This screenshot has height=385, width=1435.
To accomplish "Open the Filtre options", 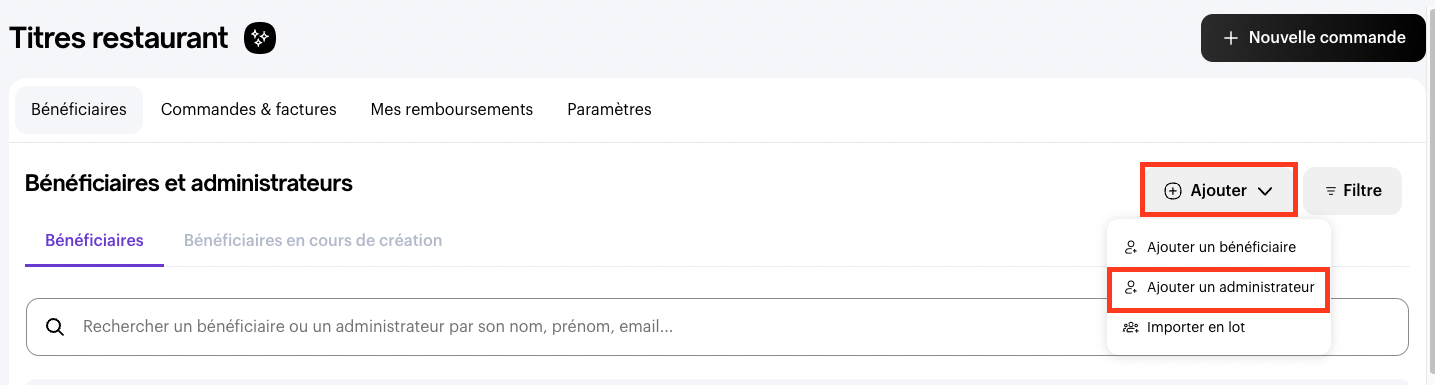I will (1353, 190).
